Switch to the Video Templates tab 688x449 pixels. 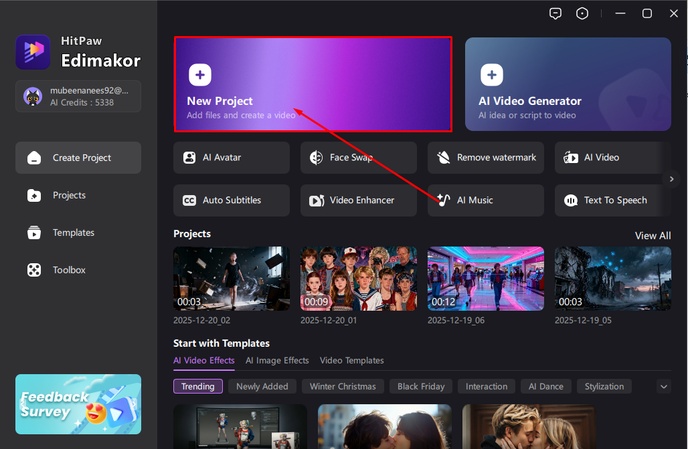(x=351, y=360)
